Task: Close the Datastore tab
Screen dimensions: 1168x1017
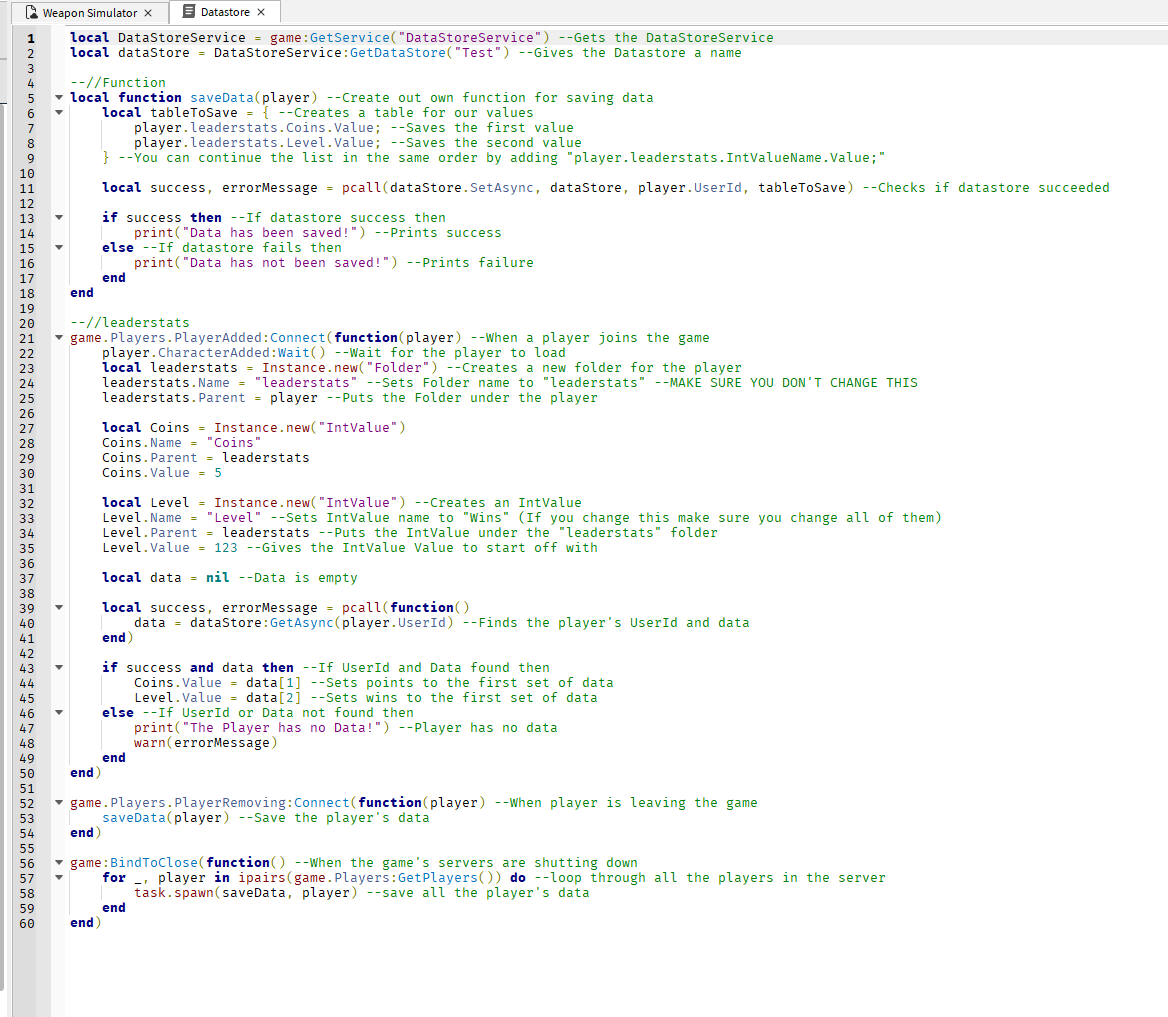Action: [x=261, y=12]
